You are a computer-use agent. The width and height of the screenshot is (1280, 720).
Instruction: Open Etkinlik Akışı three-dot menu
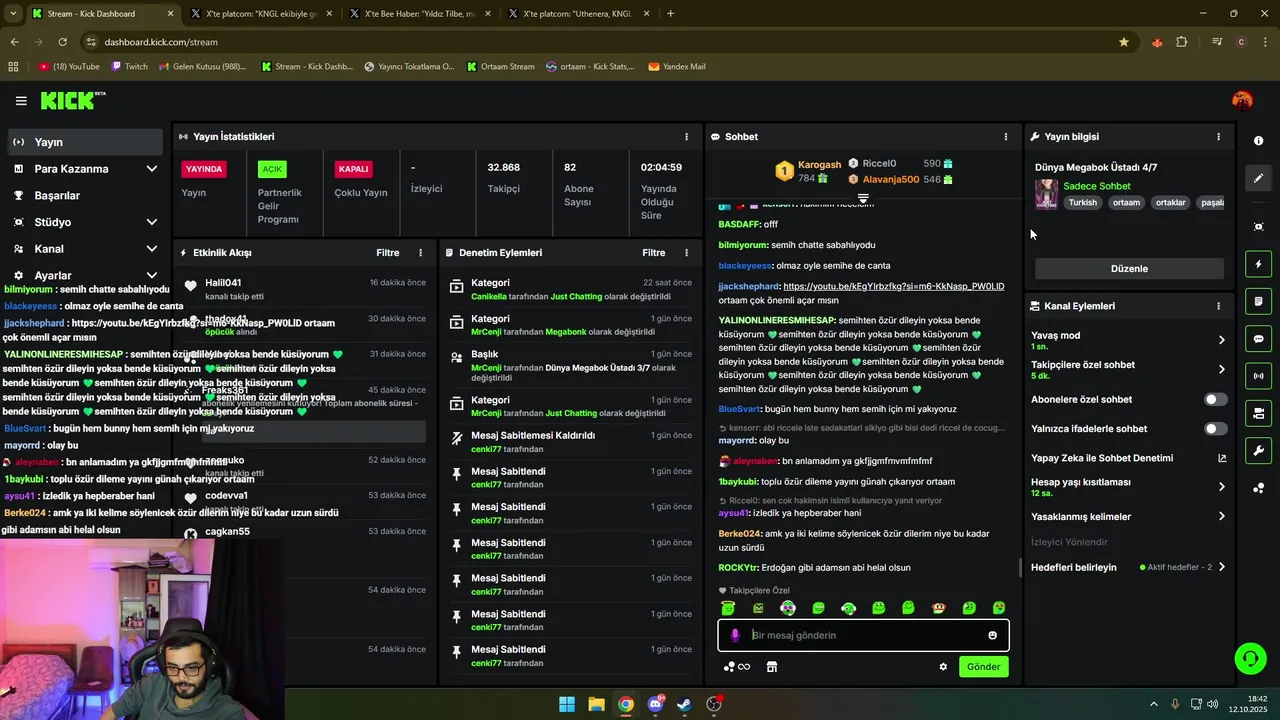(420, 253)
